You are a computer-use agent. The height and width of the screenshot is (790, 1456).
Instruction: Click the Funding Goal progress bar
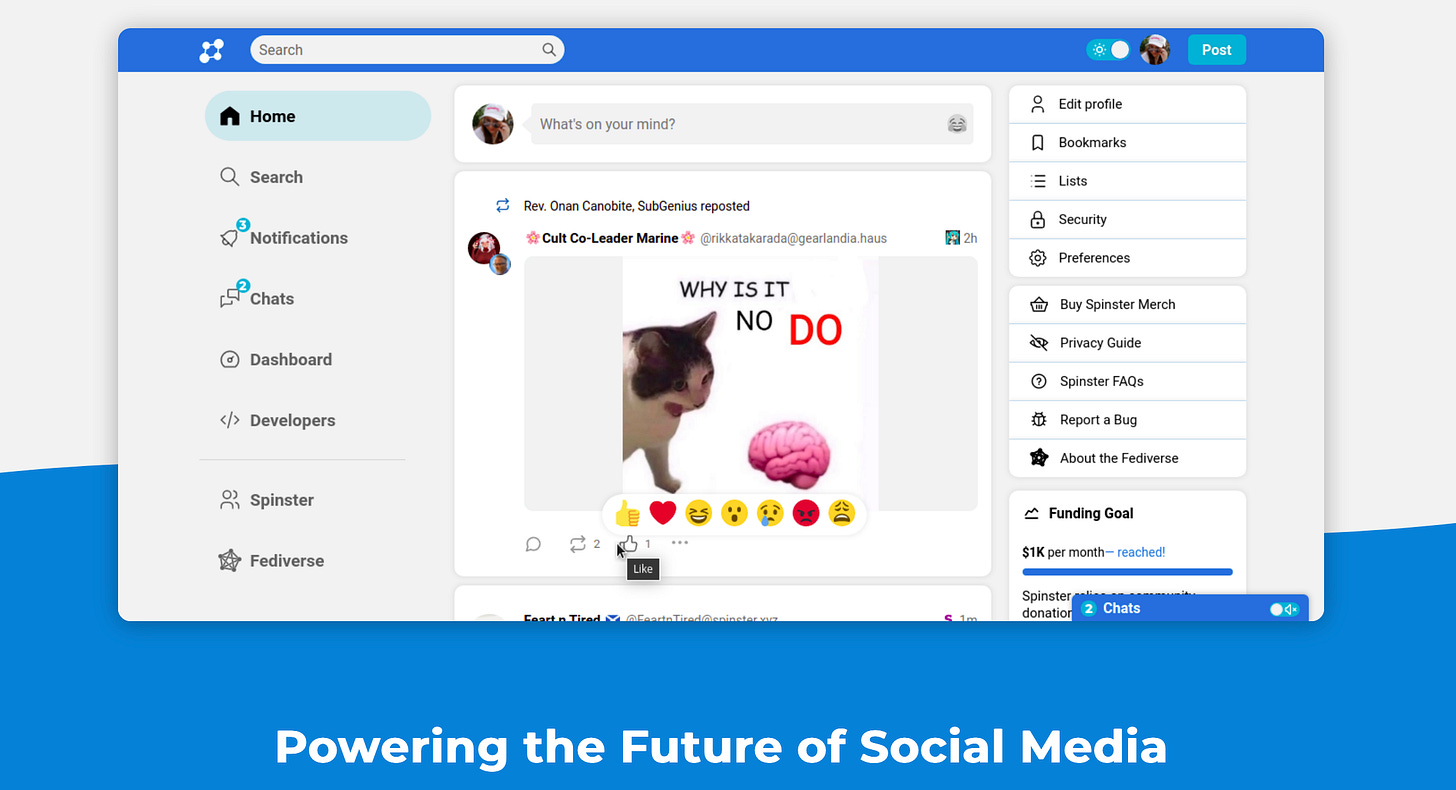click(x=1127, y=572)
